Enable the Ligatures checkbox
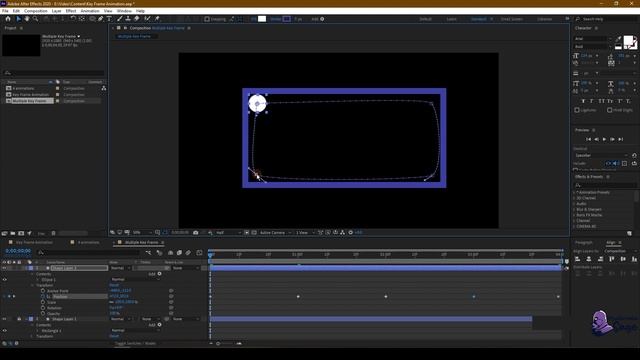The width and height of the screenshot is (640, 360). point(577,110)
